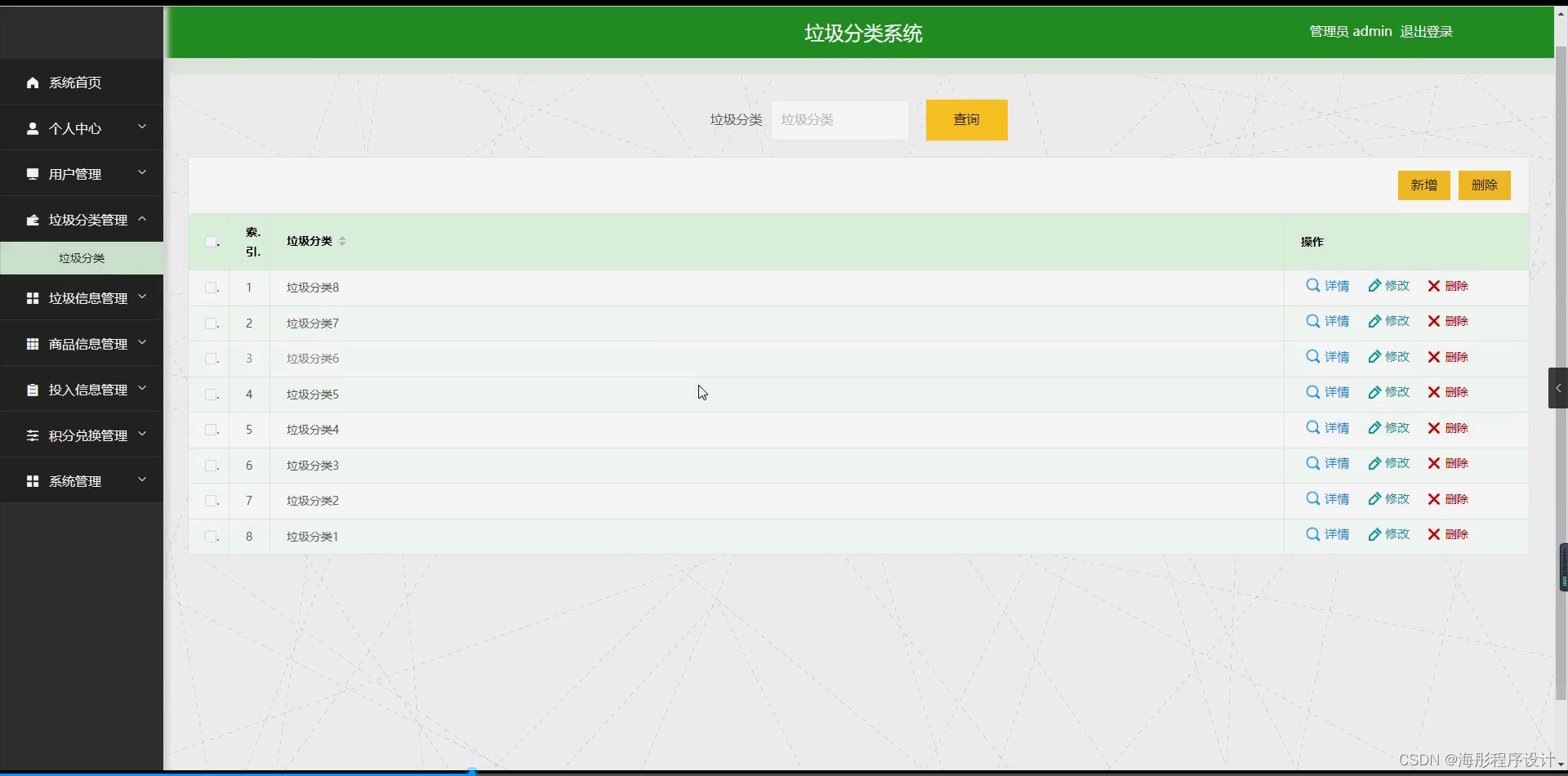Screen dimensions: 1568x776
Task: Click the person icon beside 个人中心
Action: (33, 128)
